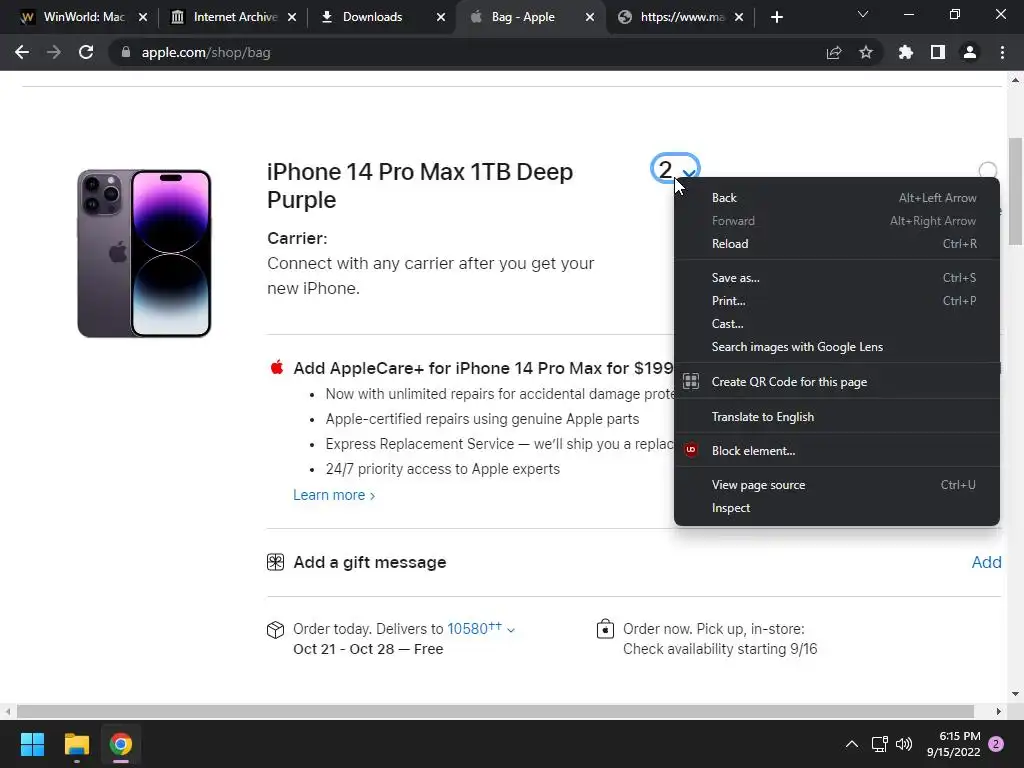
Task: Share this page via the share icon
Action: coord(834,52)
